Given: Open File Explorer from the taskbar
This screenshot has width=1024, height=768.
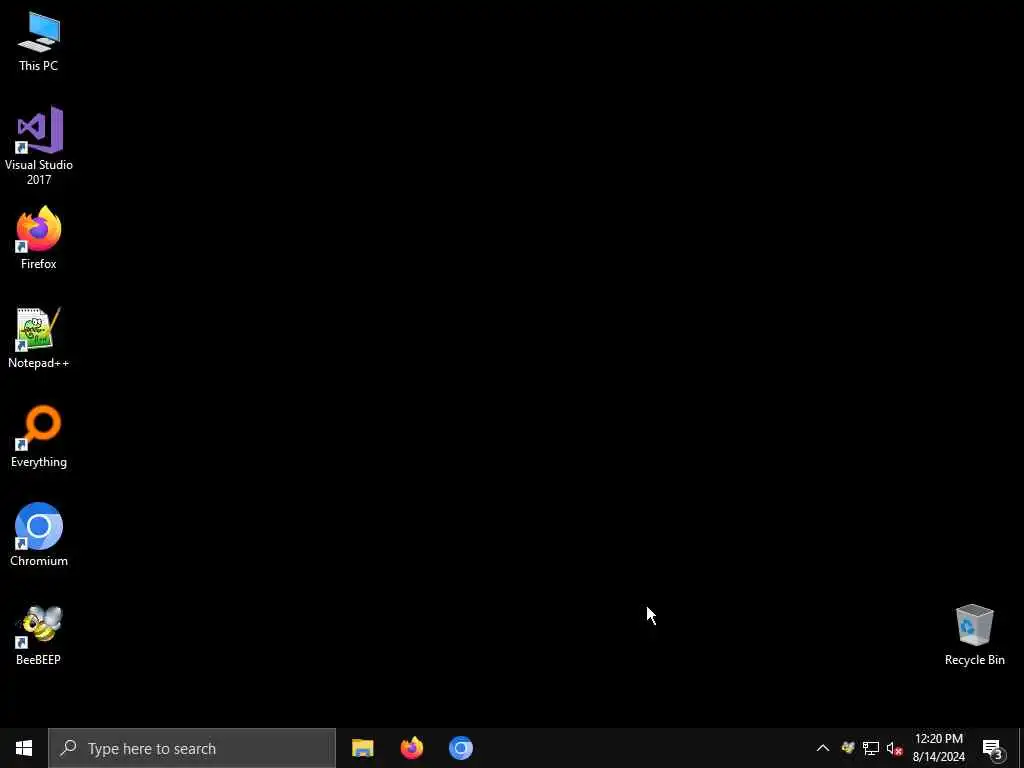Looking at the screenshot, I should coord(362,748).
